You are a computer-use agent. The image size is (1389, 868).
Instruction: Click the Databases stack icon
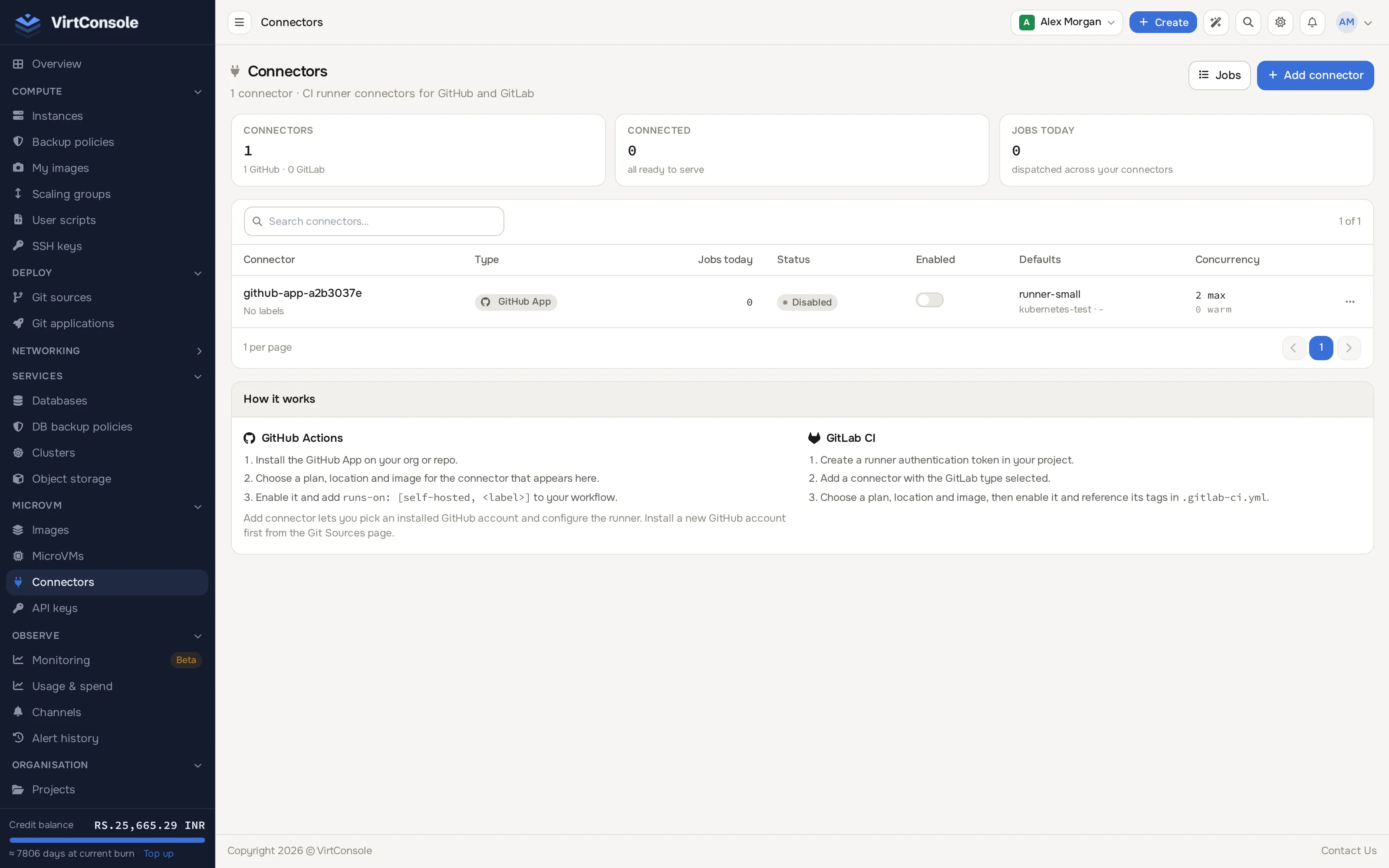pos(18,401)
